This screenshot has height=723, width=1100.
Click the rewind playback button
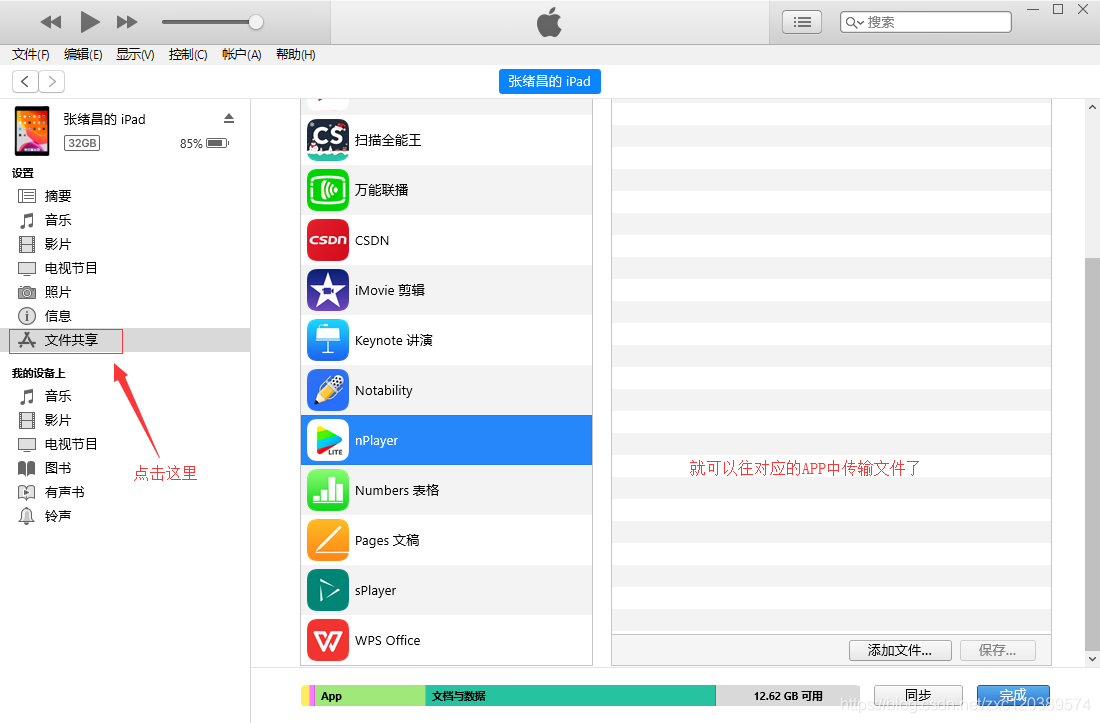tap(51, 22)
